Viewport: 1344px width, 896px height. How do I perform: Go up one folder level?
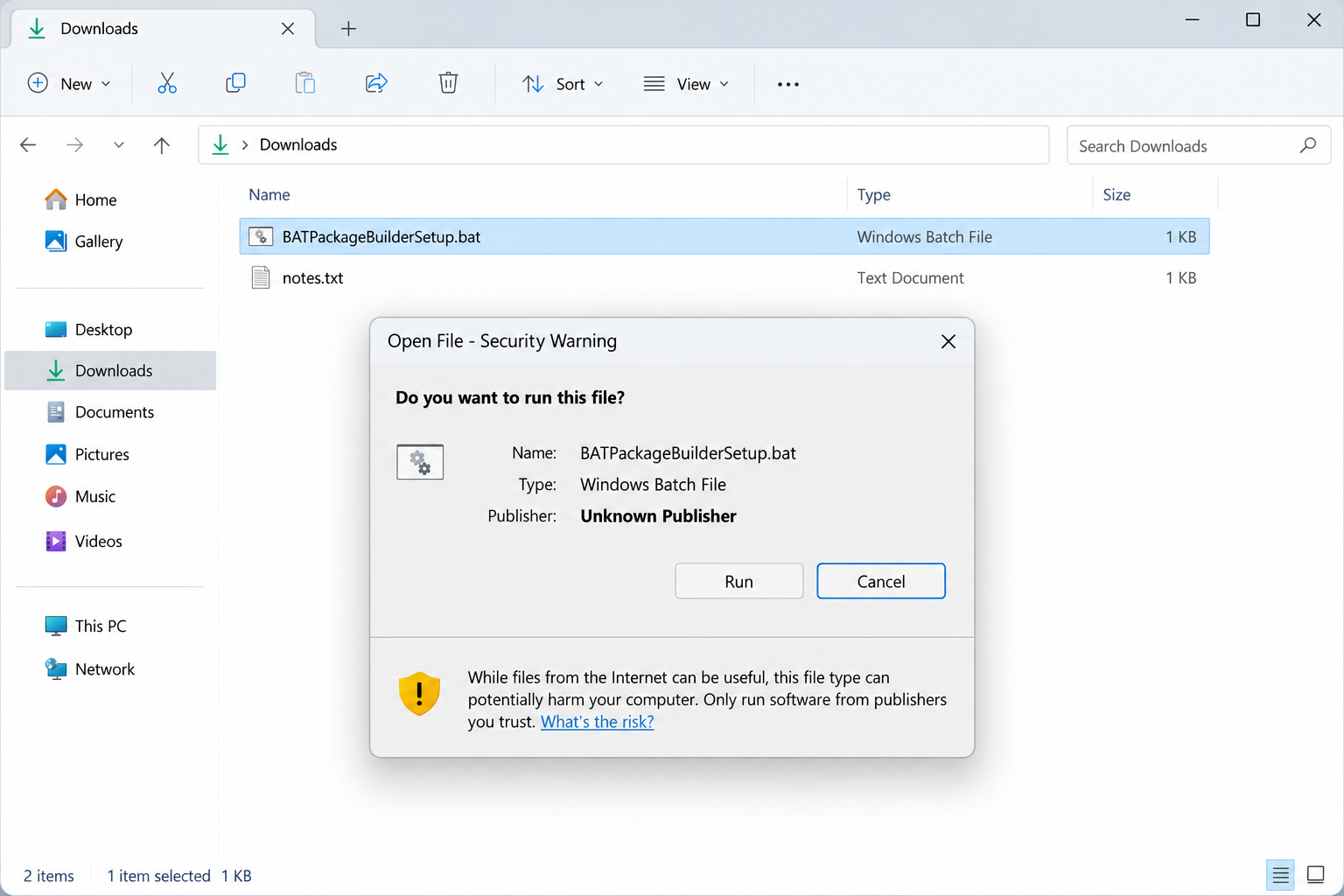coord(162,145)
